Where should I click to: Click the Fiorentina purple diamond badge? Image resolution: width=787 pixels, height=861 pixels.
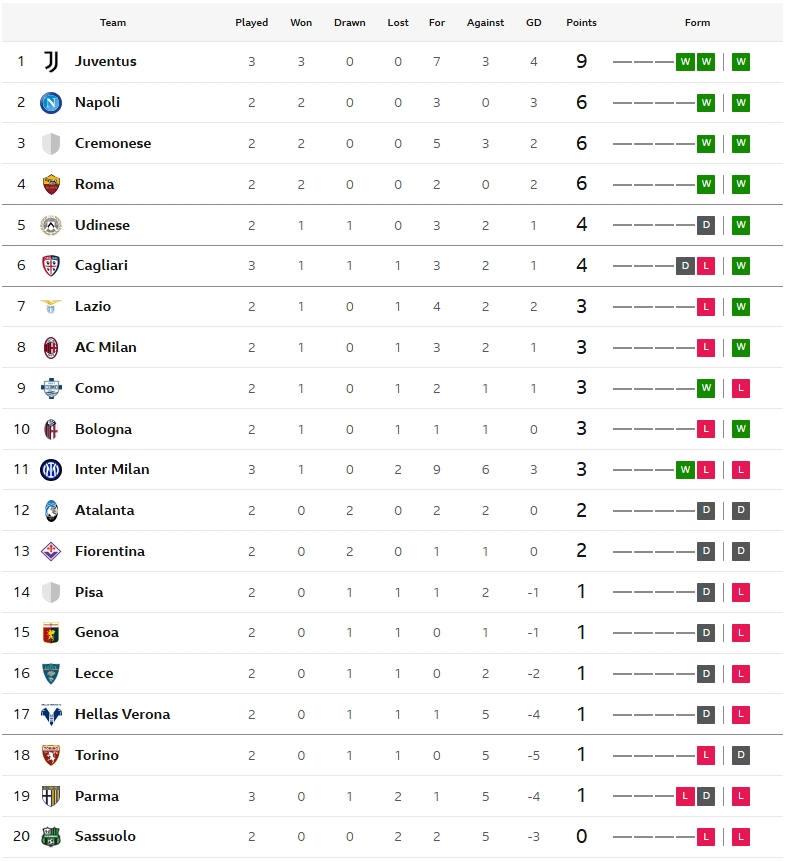[51, 551]
